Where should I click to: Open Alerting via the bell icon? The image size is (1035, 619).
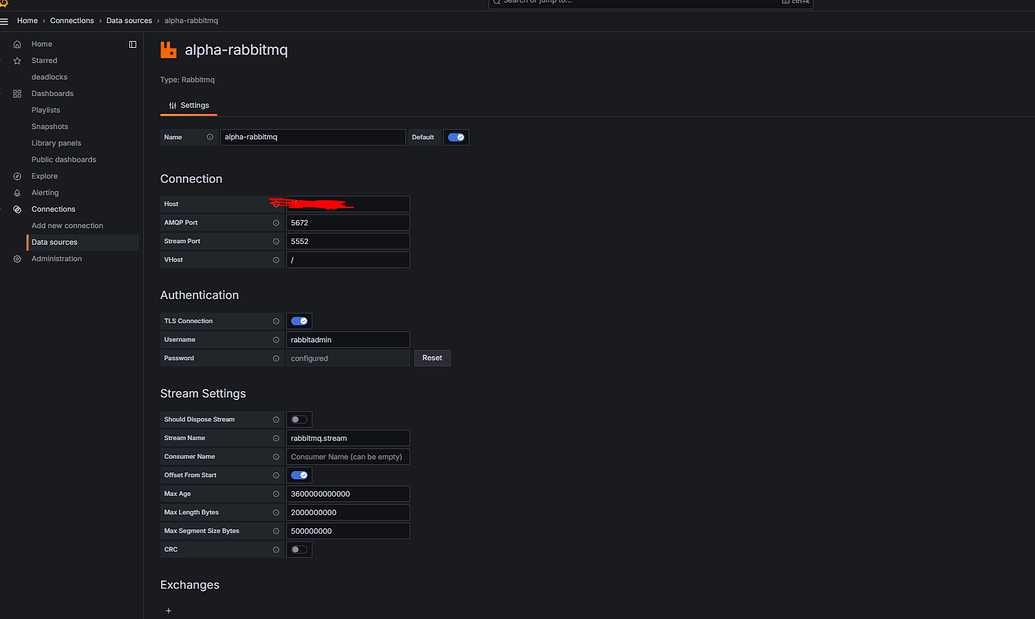tap(16, 192)
